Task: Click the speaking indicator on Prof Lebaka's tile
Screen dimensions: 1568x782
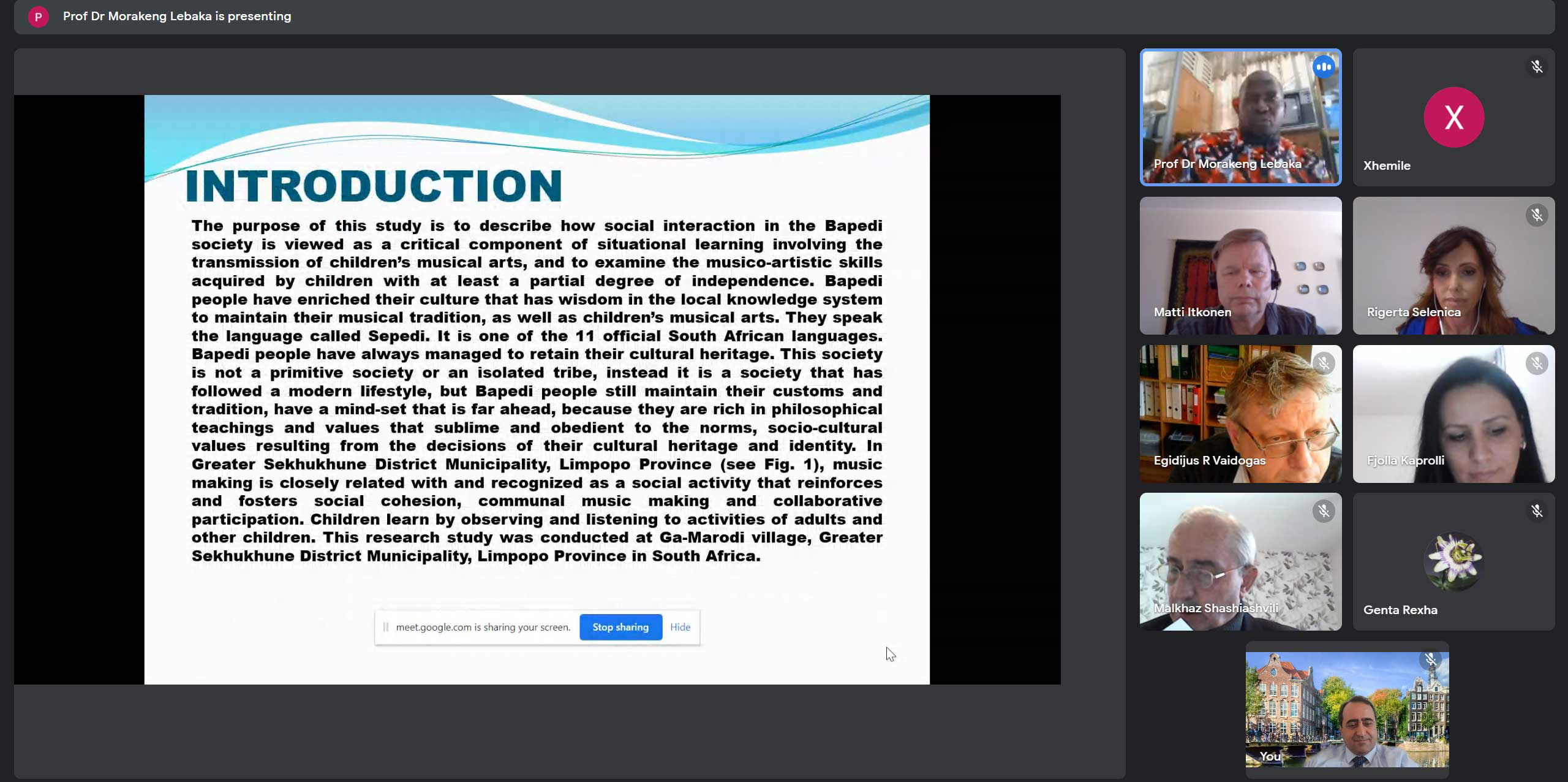Action: (x=1323, y=67)
